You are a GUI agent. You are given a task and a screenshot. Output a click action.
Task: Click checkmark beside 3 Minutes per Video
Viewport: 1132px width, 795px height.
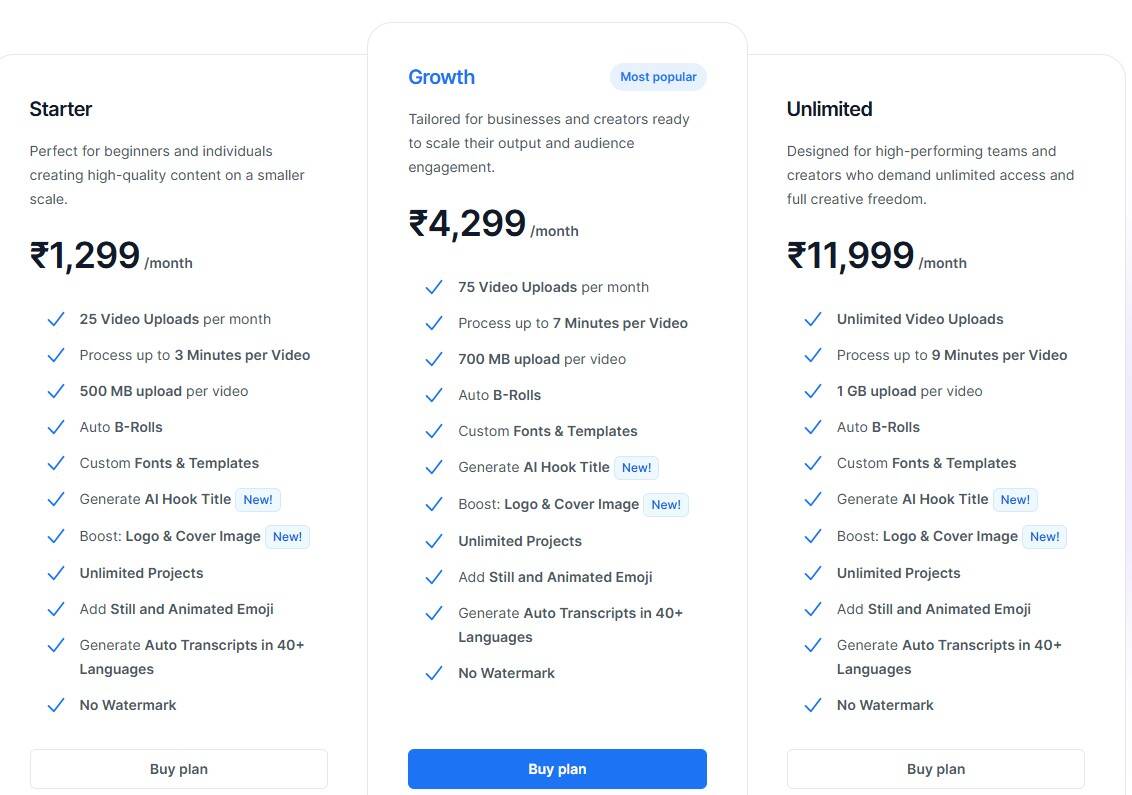pyautogui.click(x=56, y=356)
